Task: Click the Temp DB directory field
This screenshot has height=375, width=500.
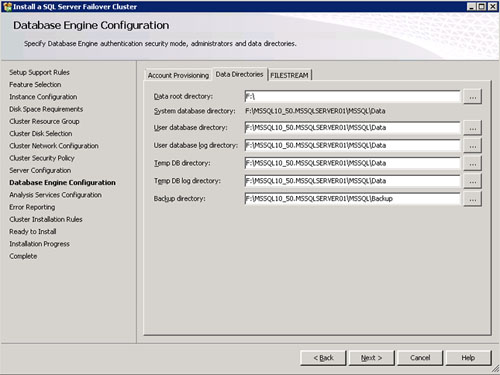Action: coord(352,163)
